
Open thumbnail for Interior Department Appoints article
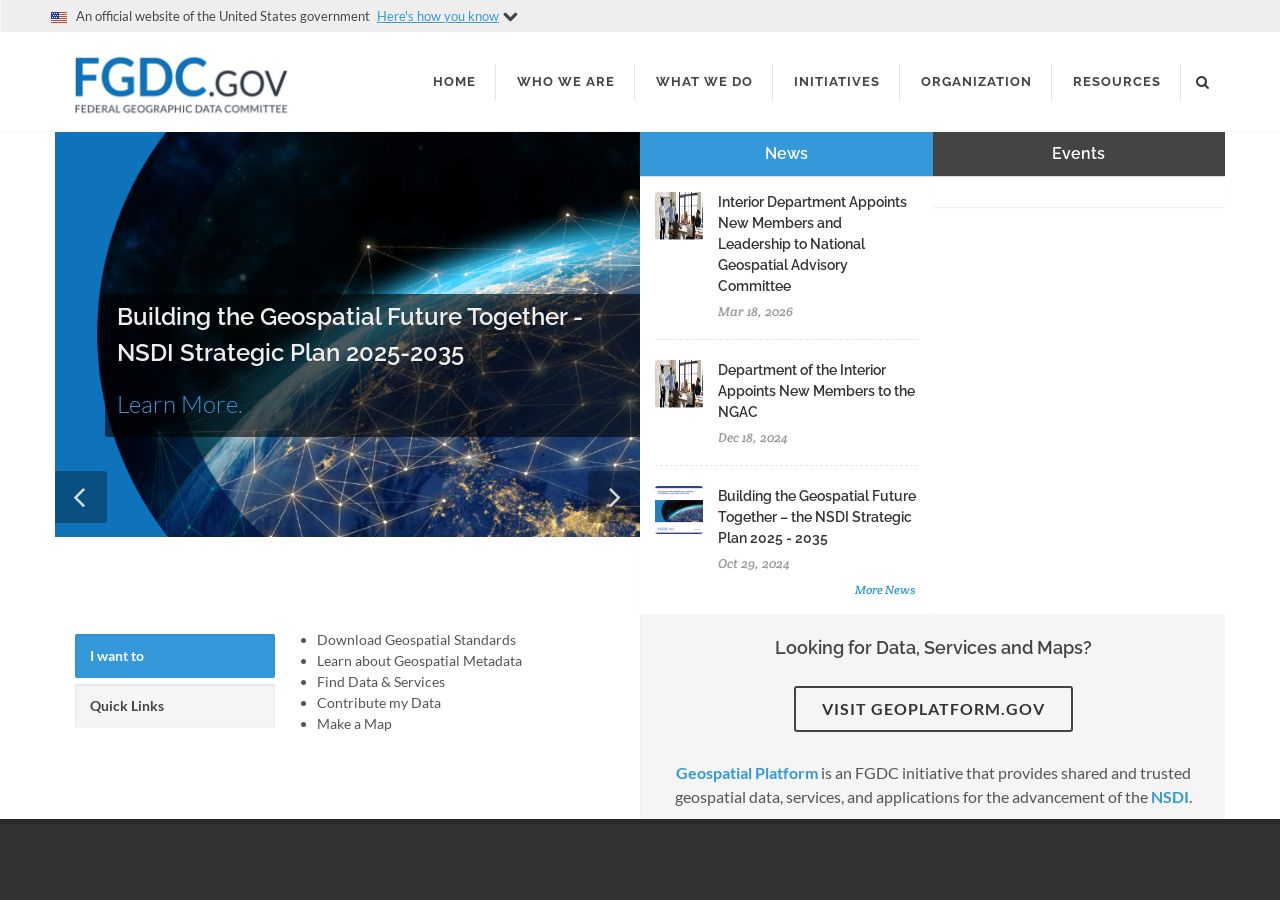pyautogui.click(x=679, y=216)
